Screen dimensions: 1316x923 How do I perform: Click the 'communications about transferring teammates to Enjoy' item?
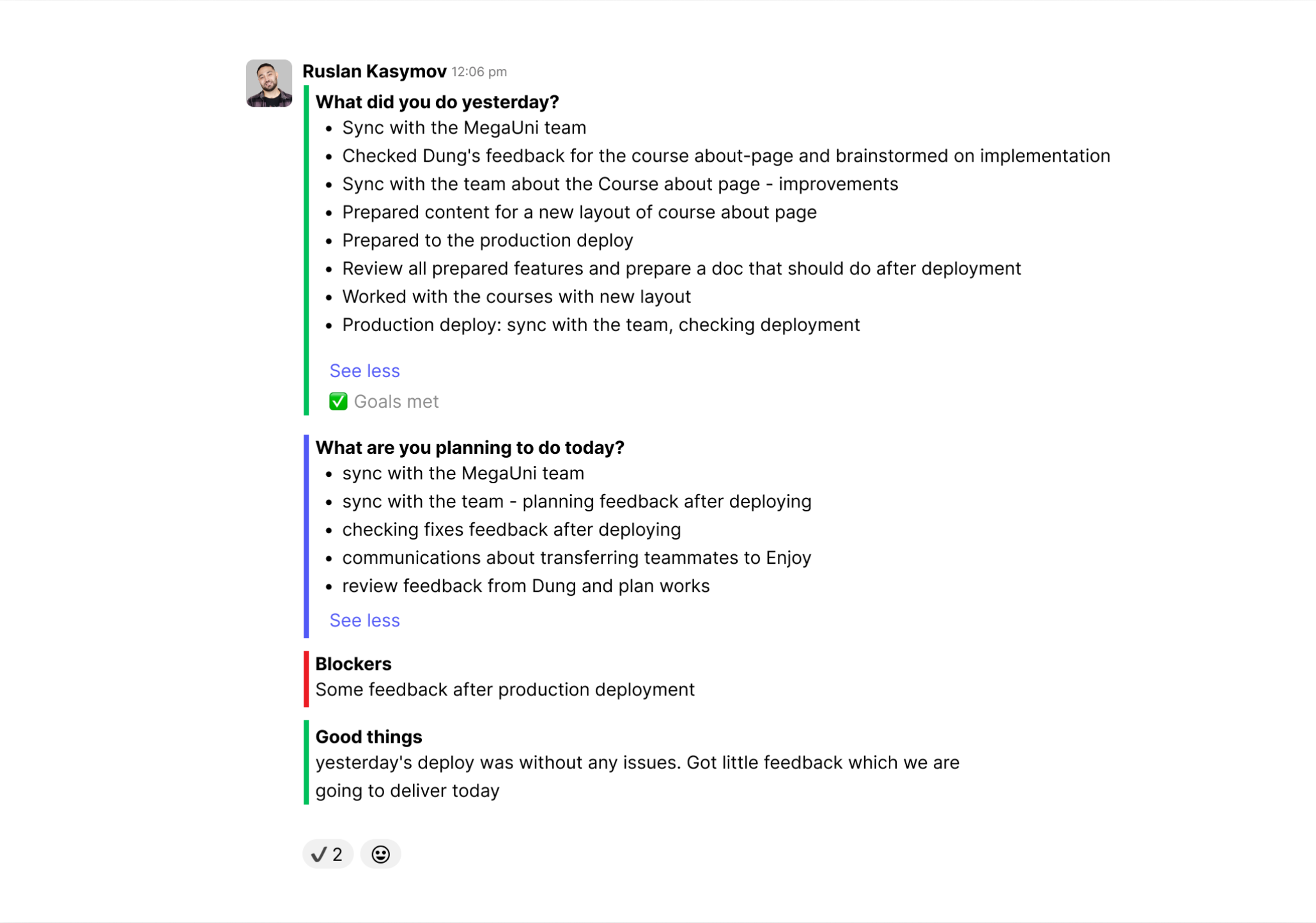point(577,558)
